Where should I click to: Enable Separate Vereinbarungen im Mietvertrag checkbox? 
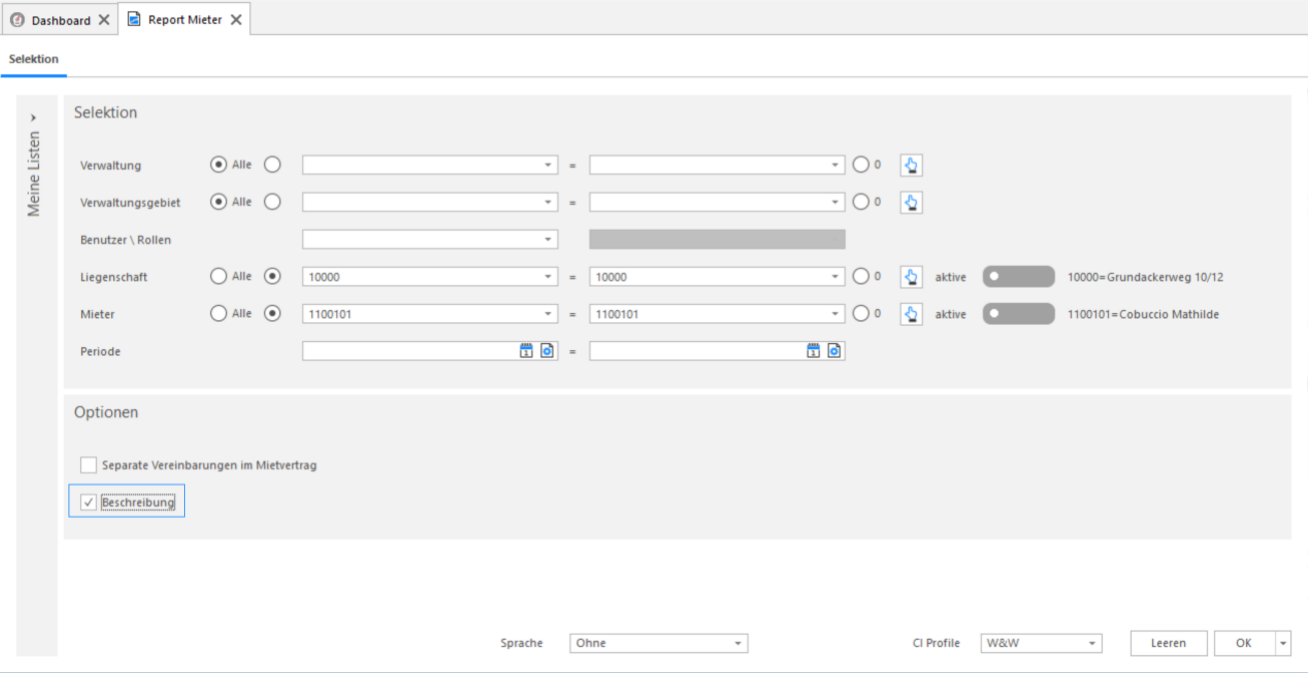point(89,465)
